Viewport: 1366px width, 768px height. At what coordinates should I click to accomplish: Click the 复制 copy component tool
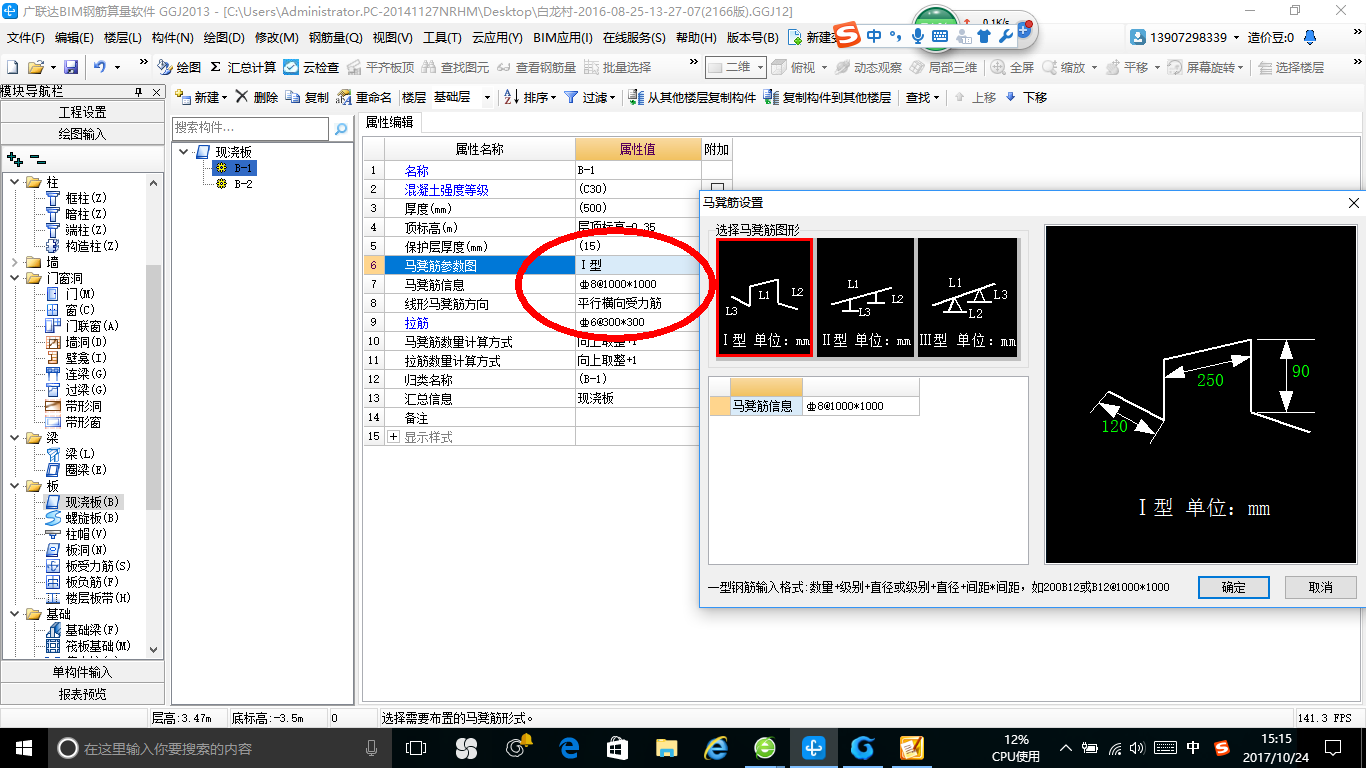(307, 97)
